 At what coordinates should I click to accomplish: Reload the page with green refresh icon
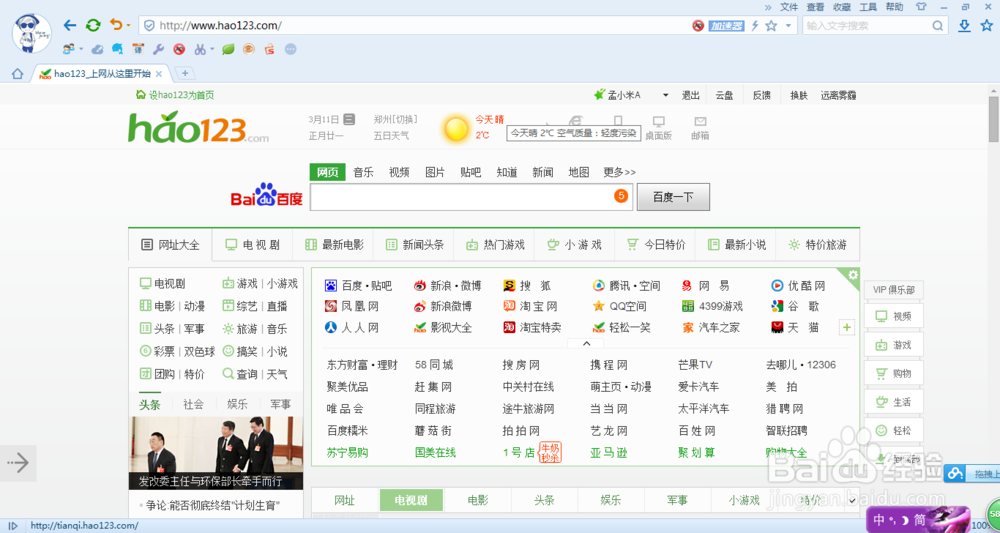coord(93,26)
